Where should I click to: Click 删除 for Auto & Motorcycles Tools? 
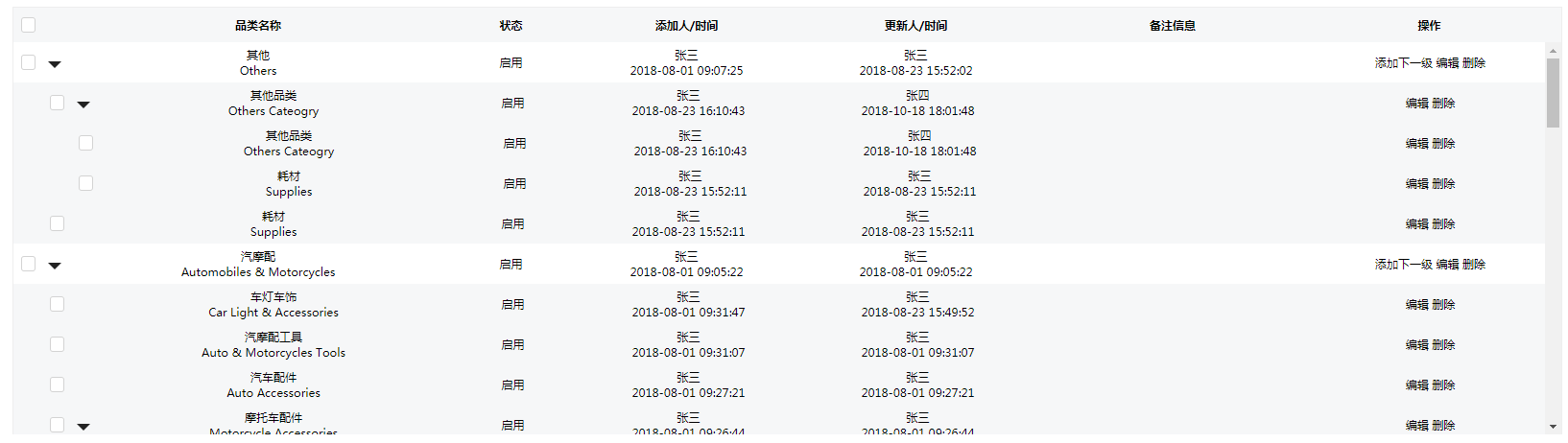[1443, 345]
